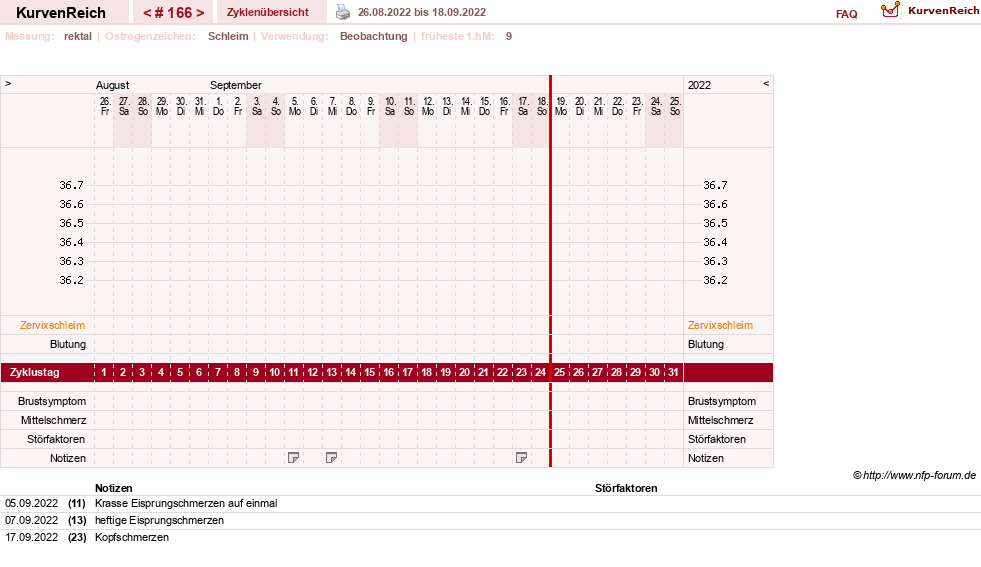Open the printer icon for printing
Image resolution: width=981 pixels, height=567 pixels.
click(x=343, y=12)
